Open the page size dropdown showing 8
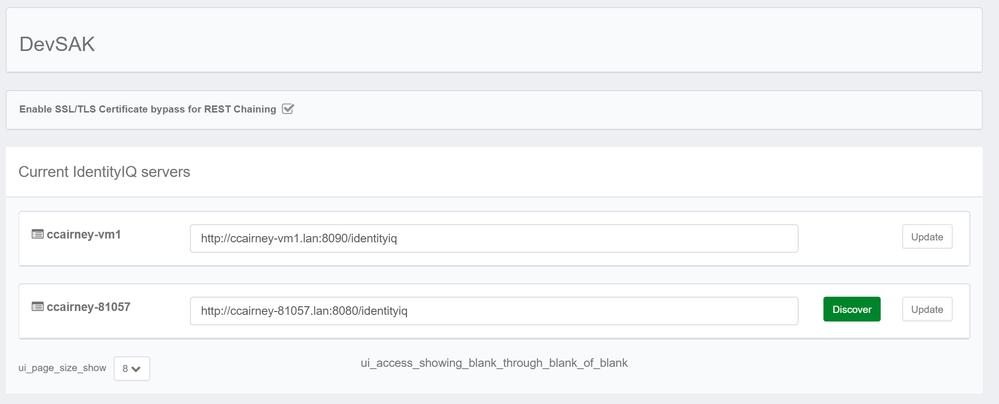This screenshot has width=999, height=404. [131, 369]
